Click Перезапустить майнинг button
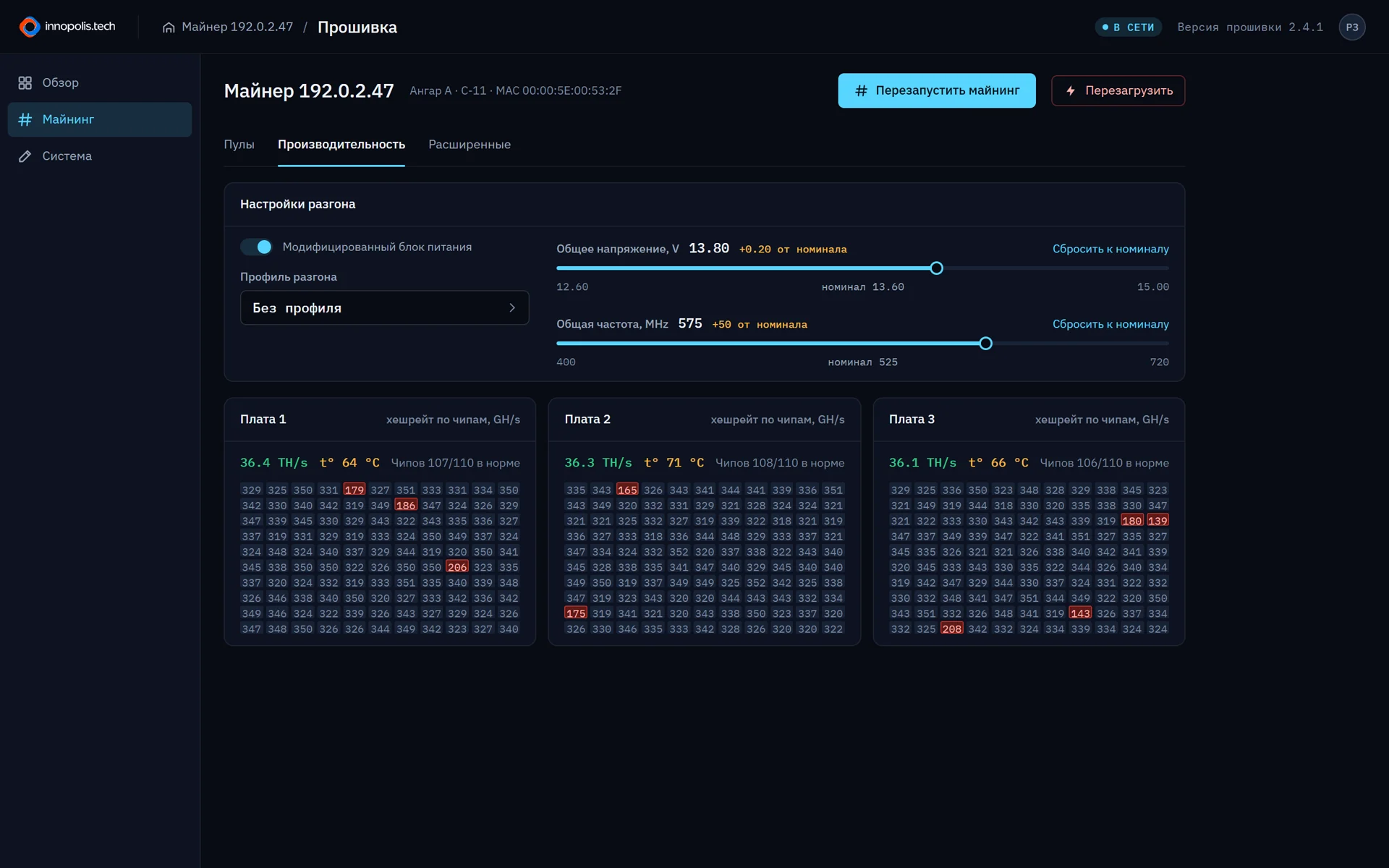 [x=937, y=90]
